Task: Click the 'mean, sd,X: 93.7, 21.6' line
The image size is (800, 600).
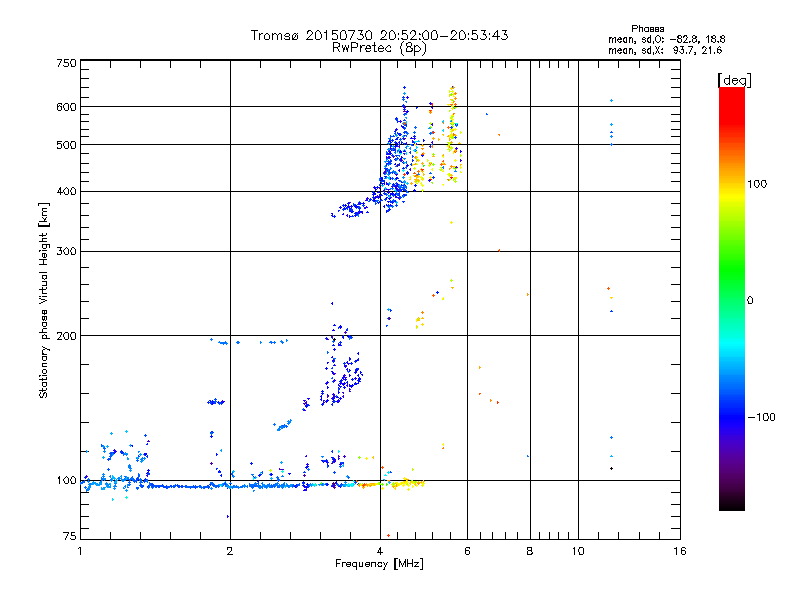Action: (x=665, y=50)
